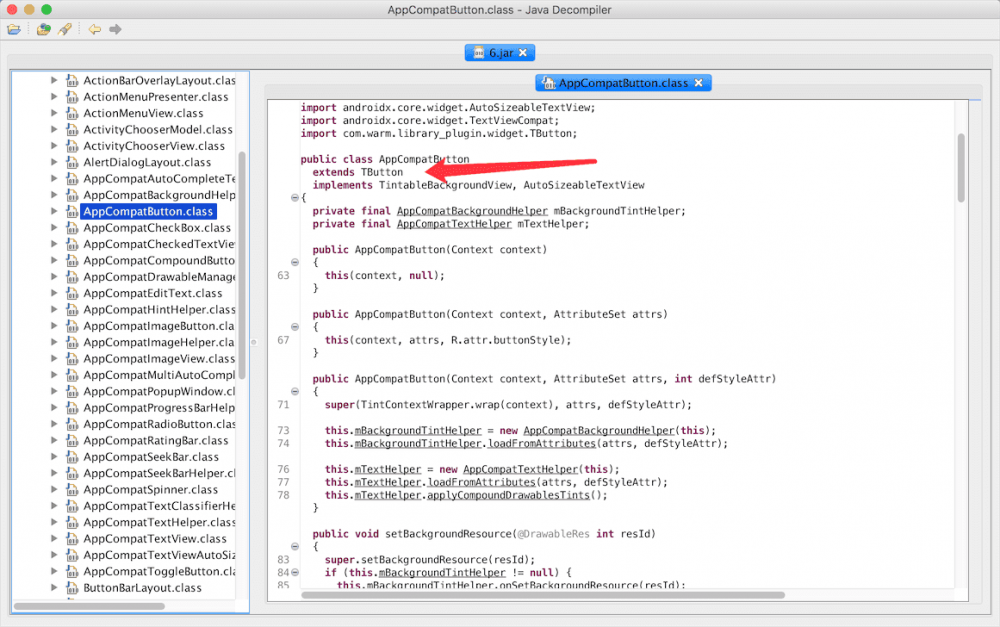Select ButtonBarLayout.class in tree
Image resolution: width=1000 pixels, height=627 pixels.
[142, 588]
